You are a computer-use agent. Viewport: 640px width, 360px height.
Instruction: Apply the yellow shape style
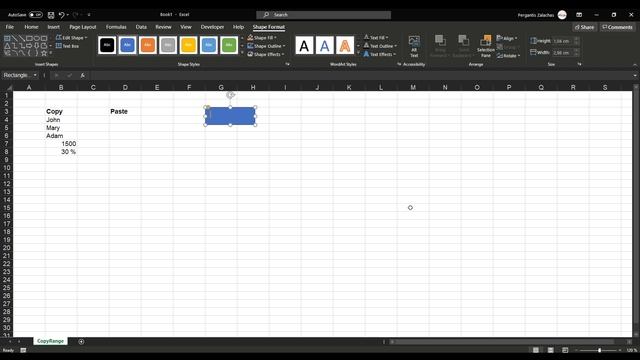point(189,45)
